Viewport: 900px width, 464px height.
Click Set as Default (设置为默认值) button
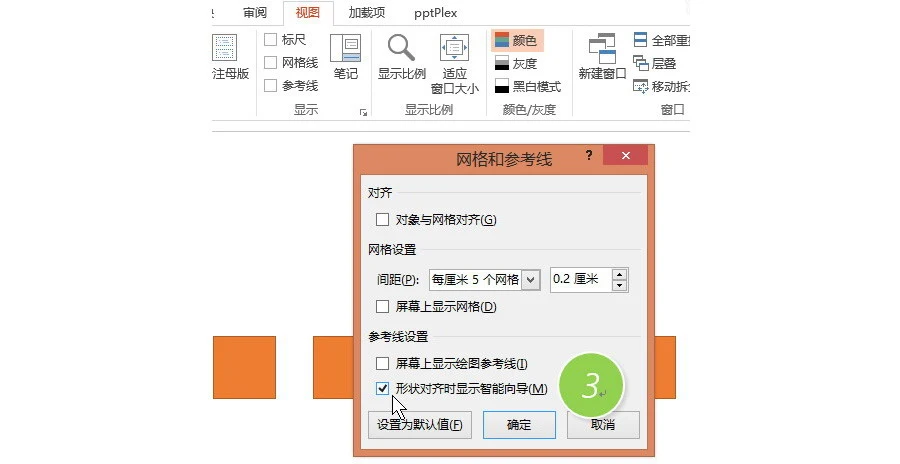[420, 425]
